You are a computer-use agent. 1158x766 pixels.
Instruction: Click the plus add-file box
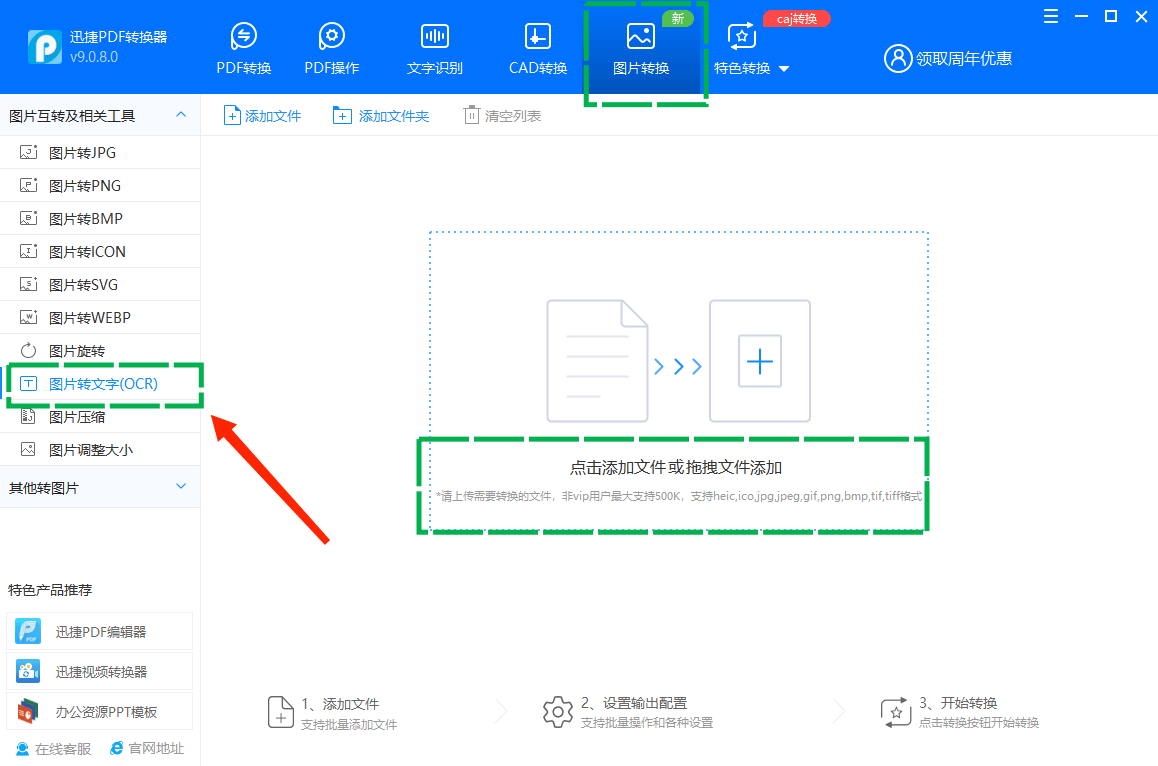(760, 361)
